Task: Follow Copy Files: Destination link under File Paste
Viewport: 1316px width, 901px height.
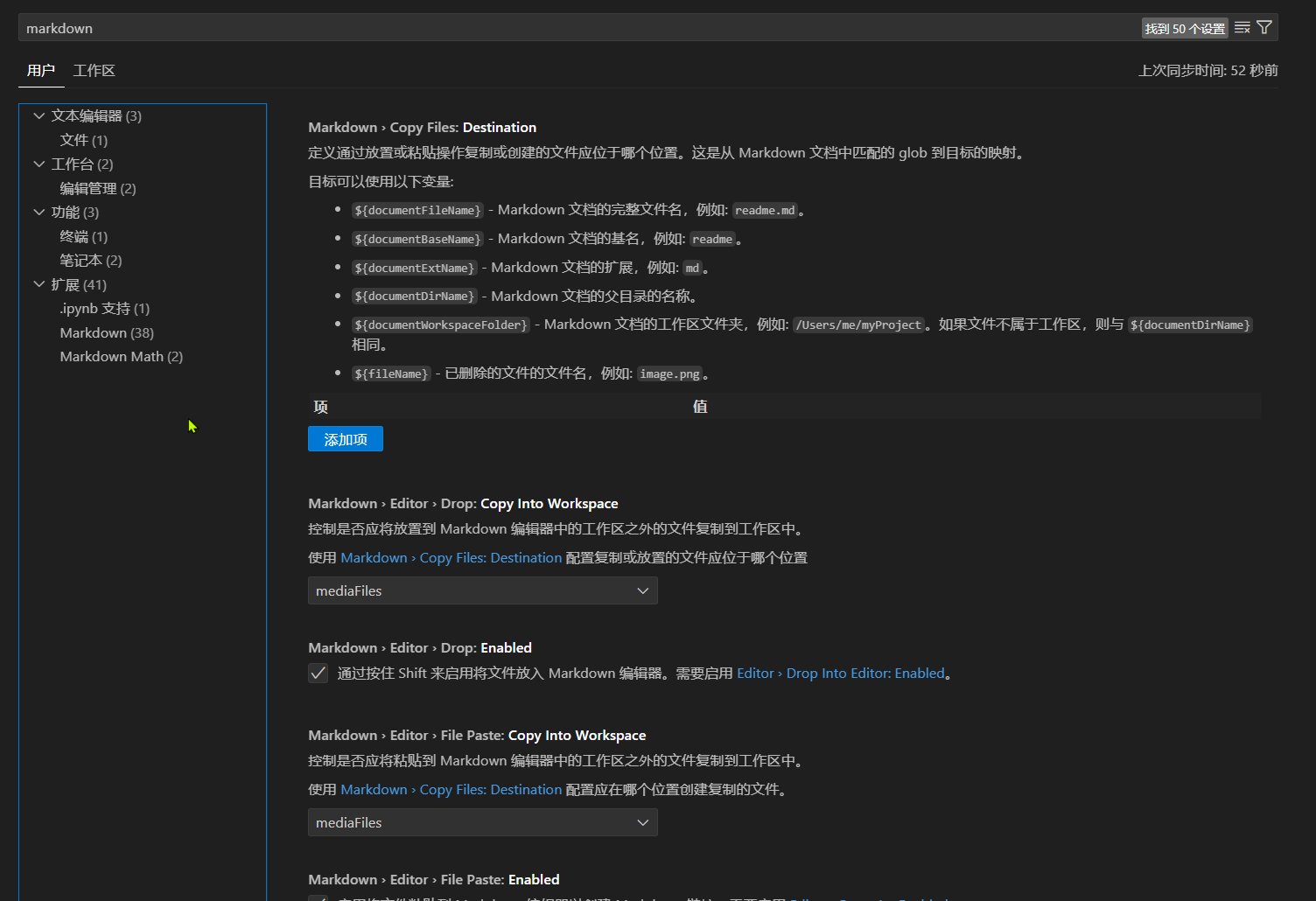Action: point(451,789)
